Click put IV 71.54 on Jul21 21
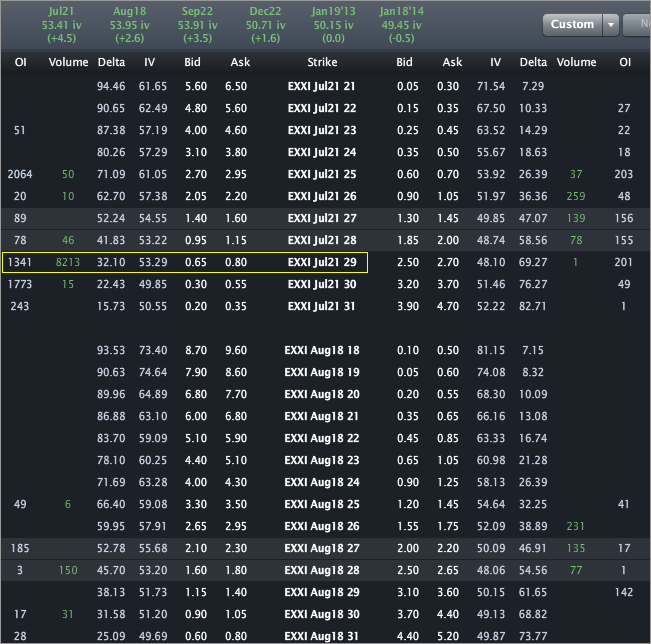The image size is (651, 644). (x=491, y=86)
